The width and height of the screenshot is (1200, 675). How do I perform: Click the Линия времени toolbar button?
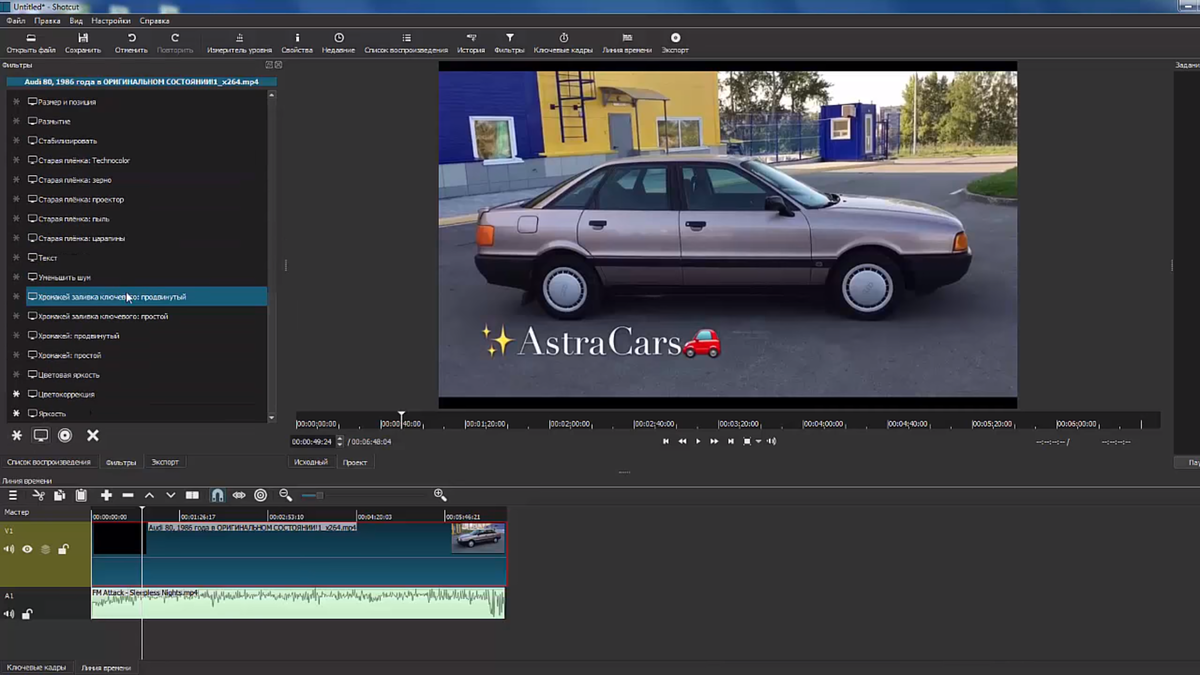[627, 43]
